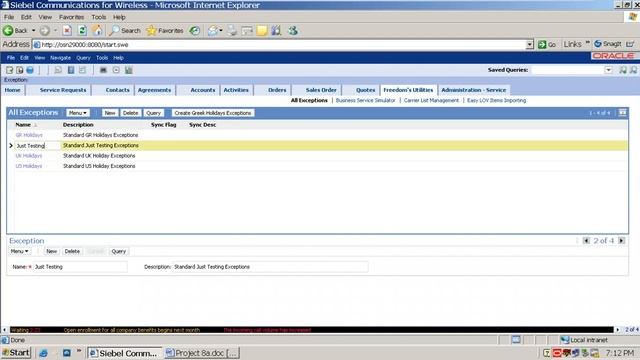Open the Easy LOV Items Importing link

click(496, 100)
